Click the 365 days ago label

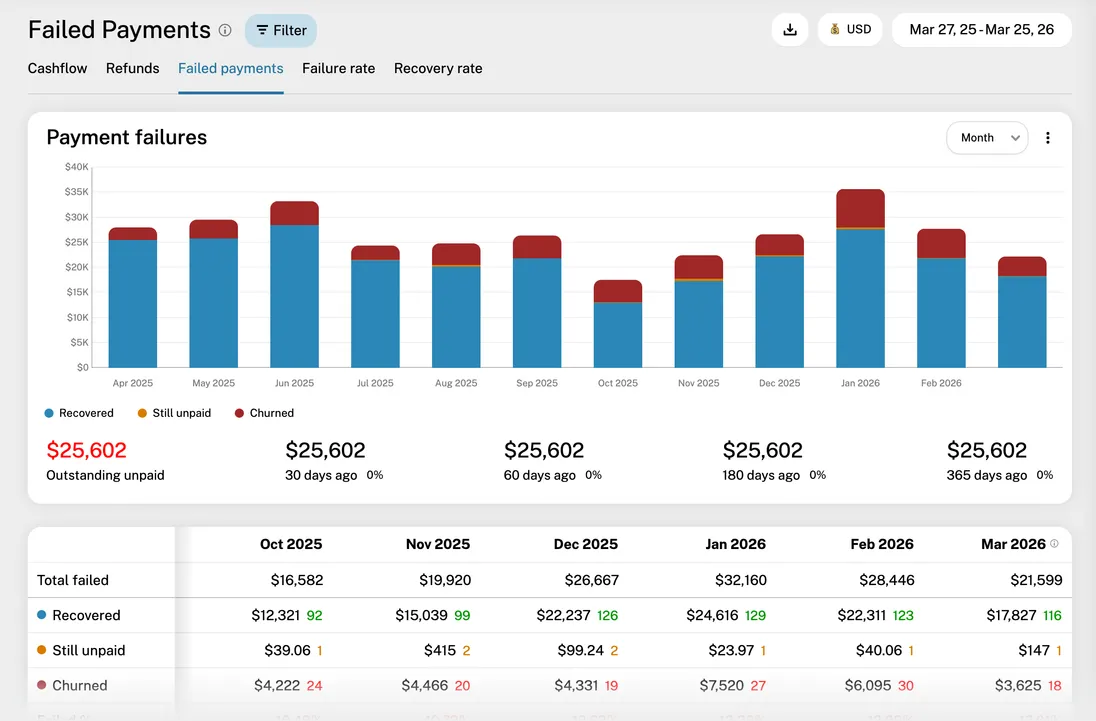987,475
